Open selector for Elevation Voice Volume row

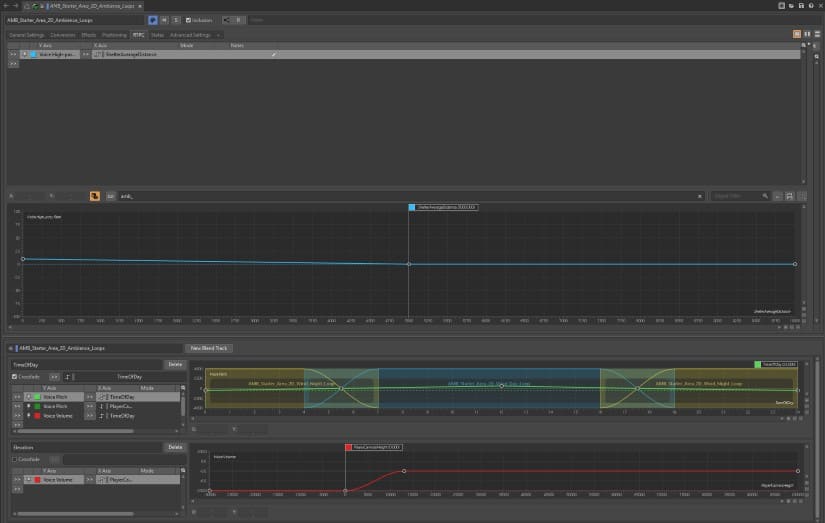(x=16, y=480)
